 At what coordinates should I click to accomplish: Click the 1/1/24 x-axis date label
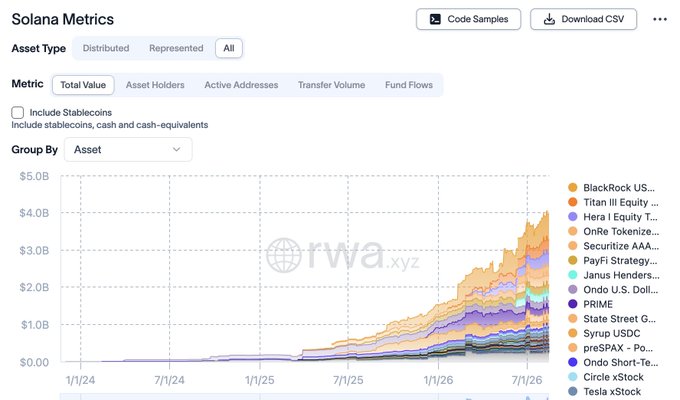80,380
